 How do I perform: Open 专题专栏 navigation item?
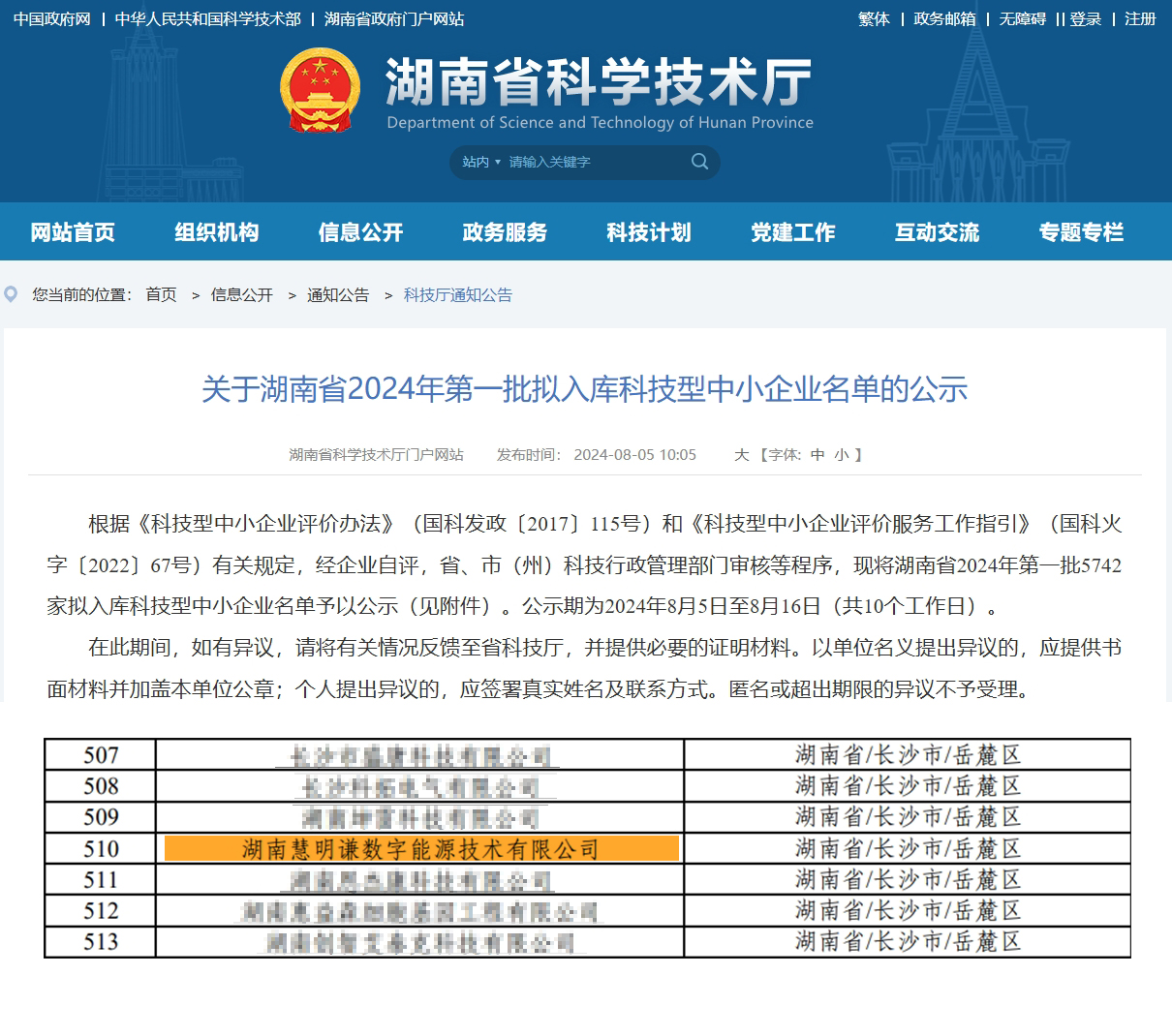click(1081, 232)
